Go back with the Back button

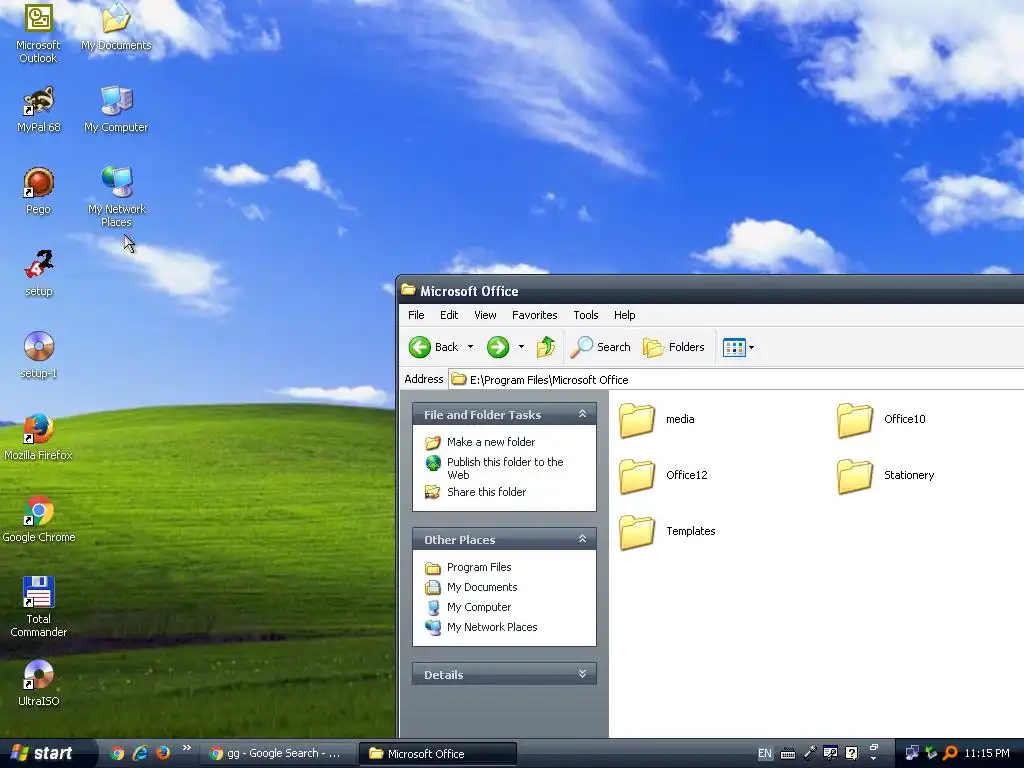coord(434,347)
